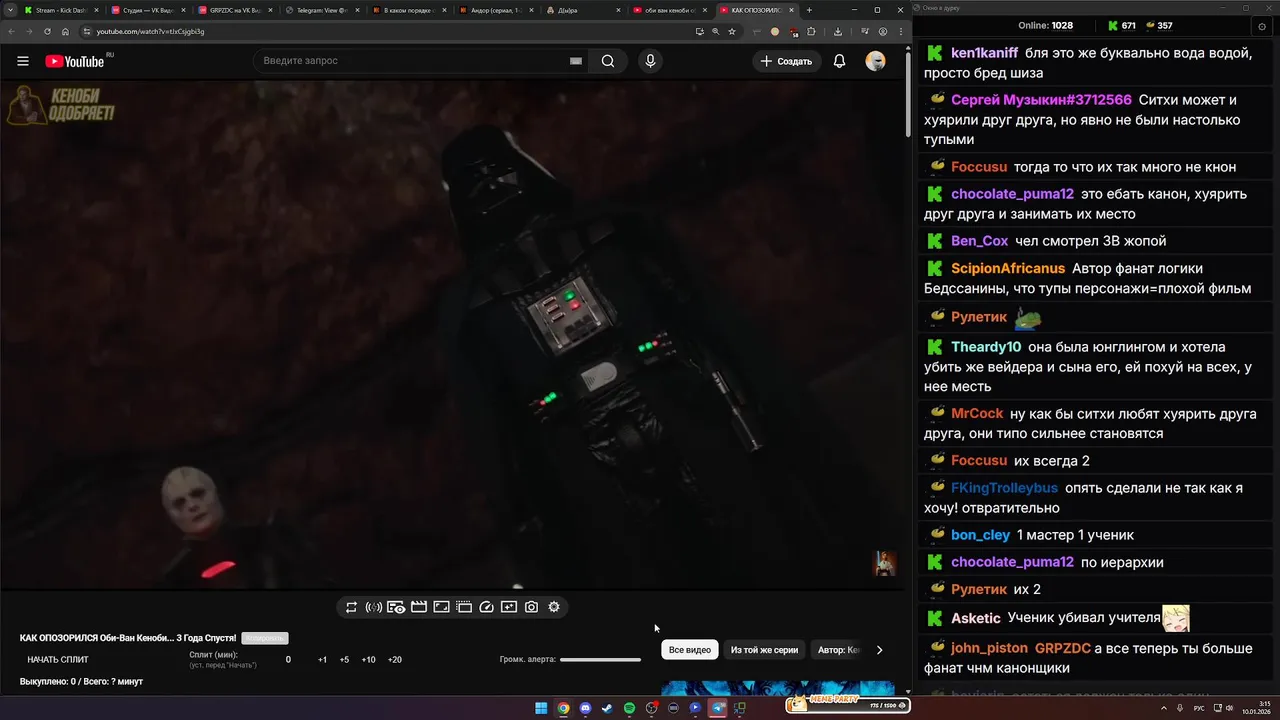
Task: Take a screenshot with the camera icon
Action: 531,607
